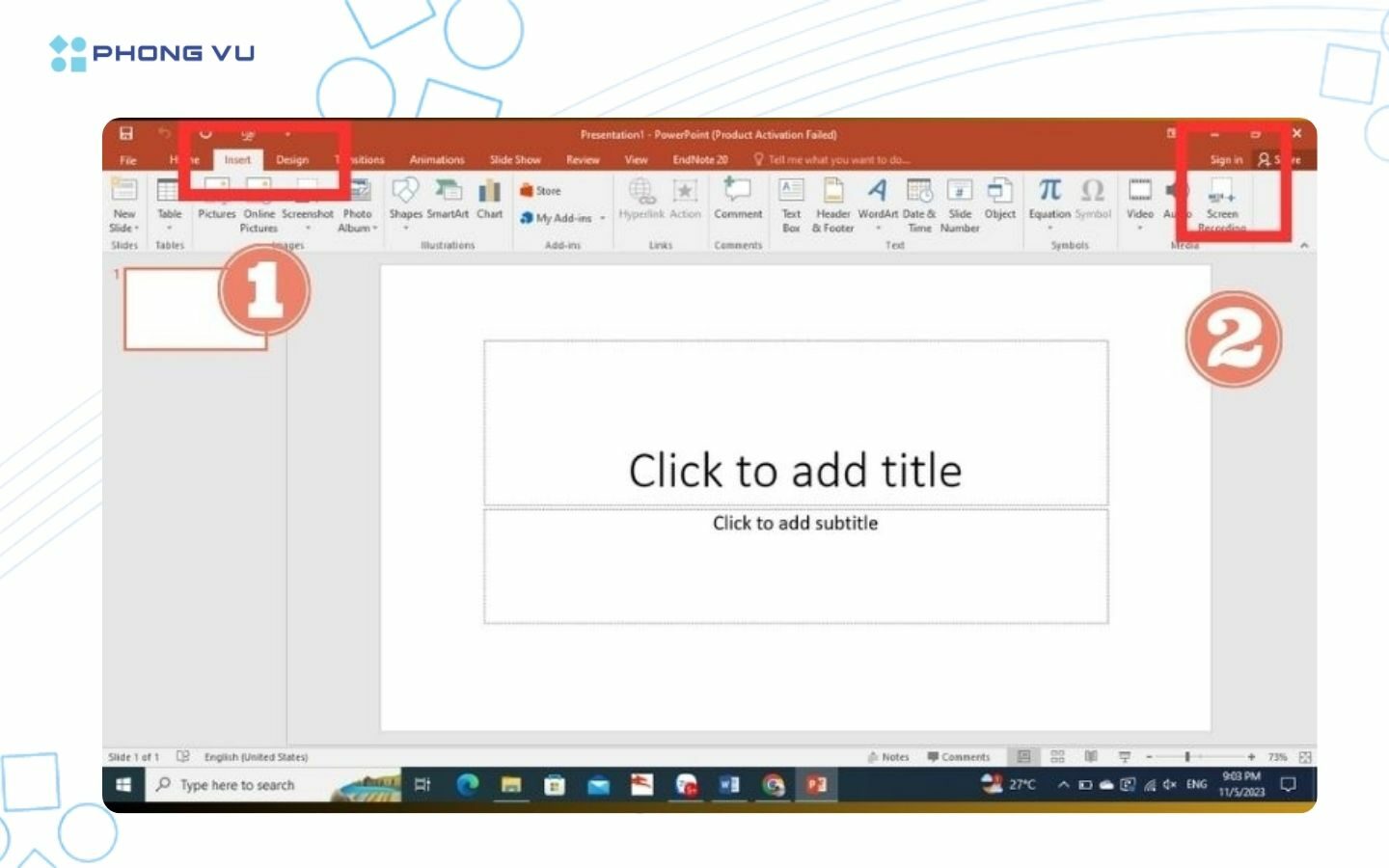Start Slide Show from status bar
The image size is (1389, 868).
click(x=1124, y=757)
